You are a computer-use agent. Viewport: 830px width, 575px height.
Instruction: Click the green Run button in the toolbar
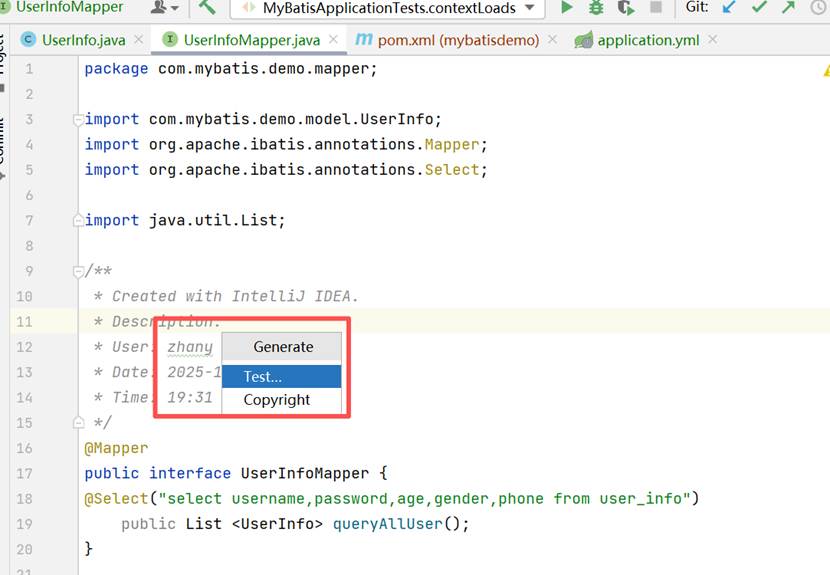(566, 7)
